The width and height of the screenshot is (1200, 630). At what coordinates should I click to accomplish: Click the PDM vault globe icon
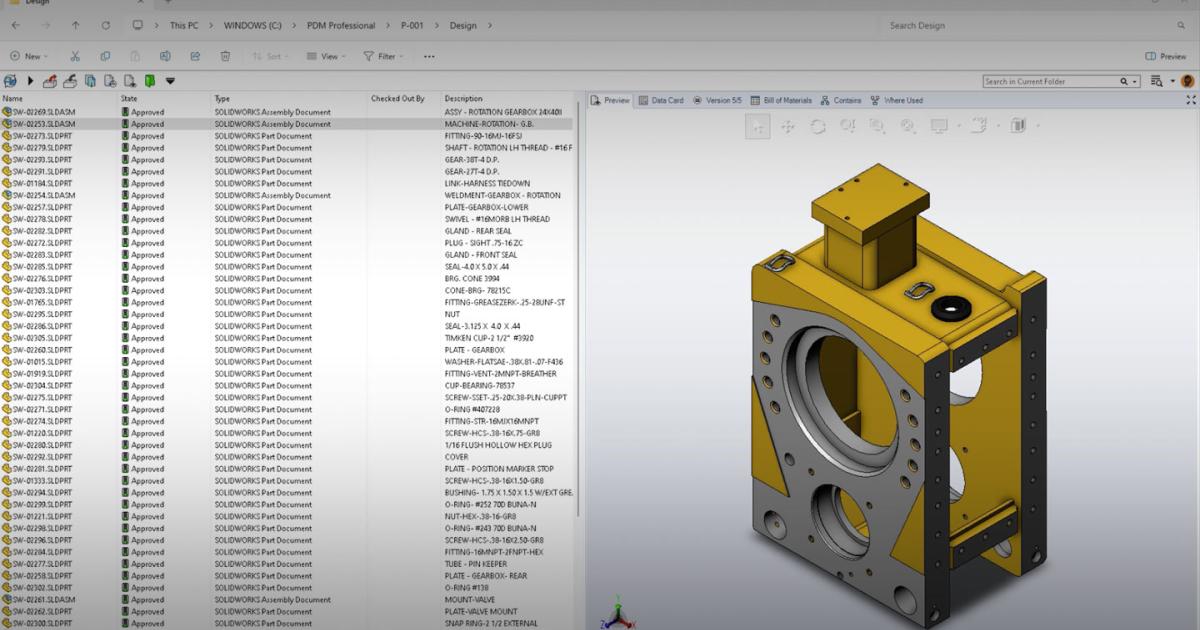(x=10, y=81)
